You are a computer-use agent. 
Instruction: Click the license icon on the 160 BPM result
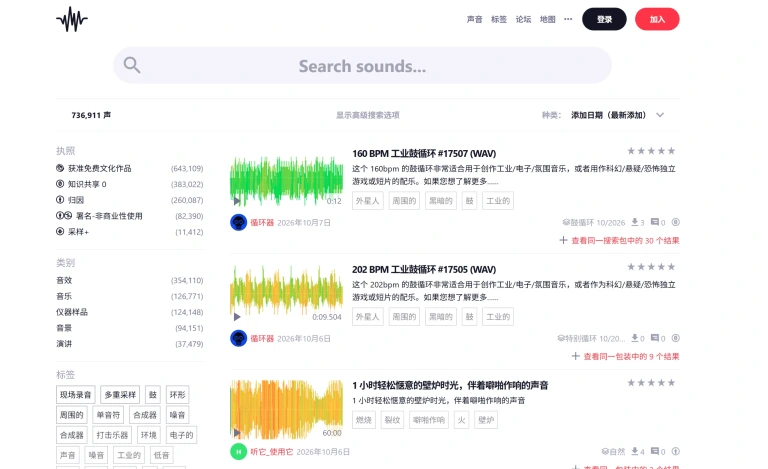coord(675,222)
